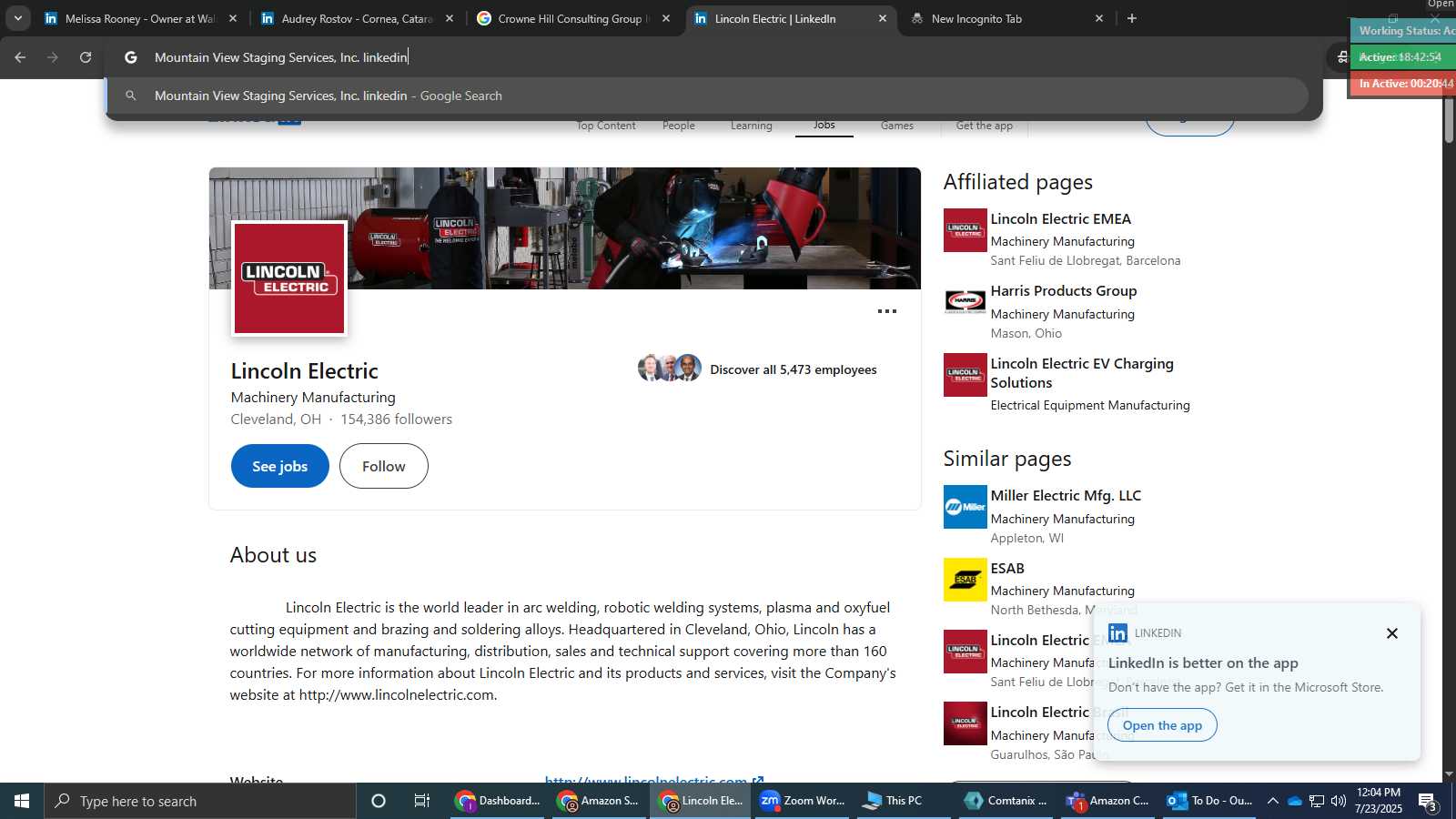Select the Google Search suggestion for Mountain View Staging
The image size is (1456, 819).
[x=708, y=96]
